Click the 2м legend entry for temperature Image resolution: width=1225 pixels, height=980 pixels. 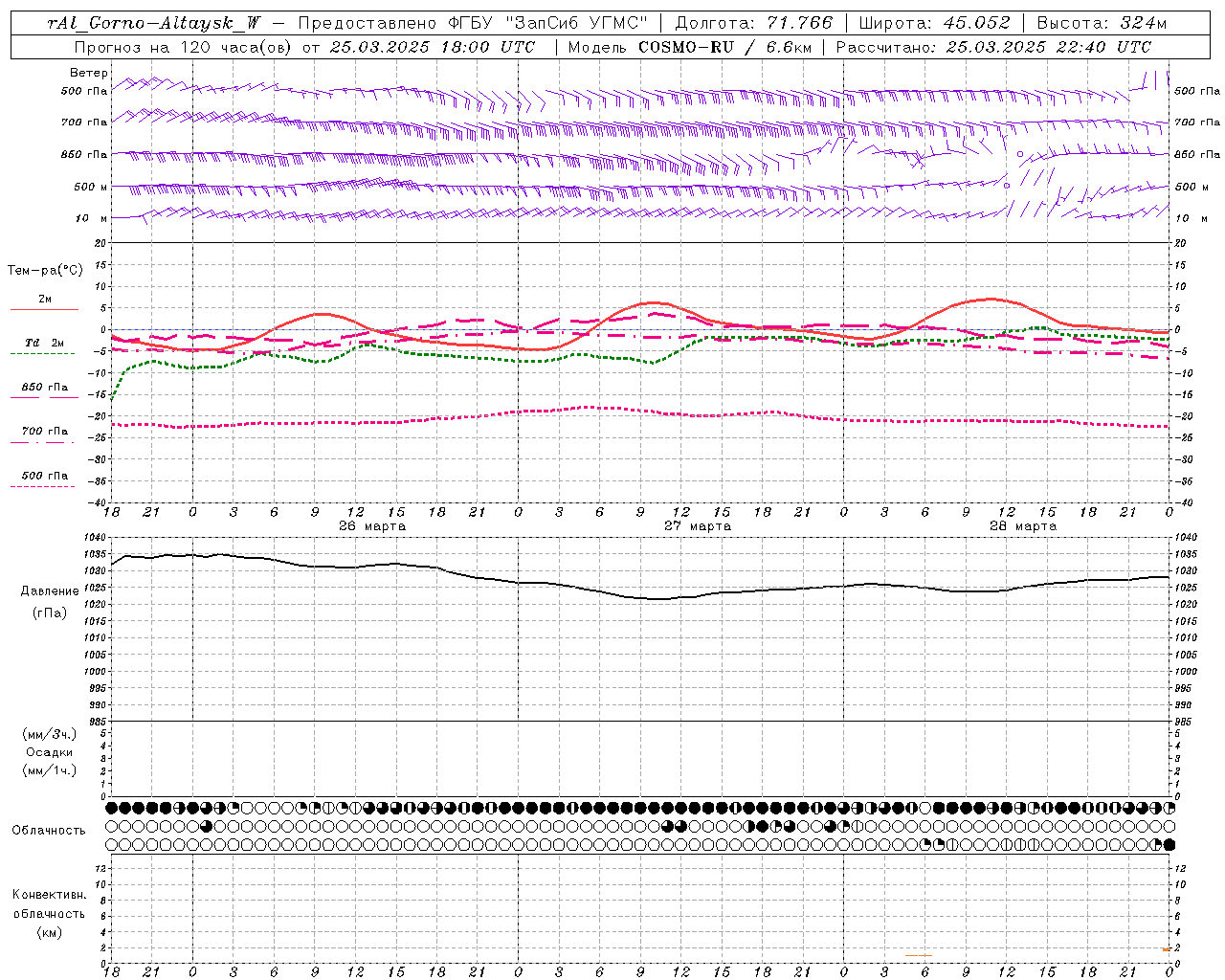(x=45, y=299)
